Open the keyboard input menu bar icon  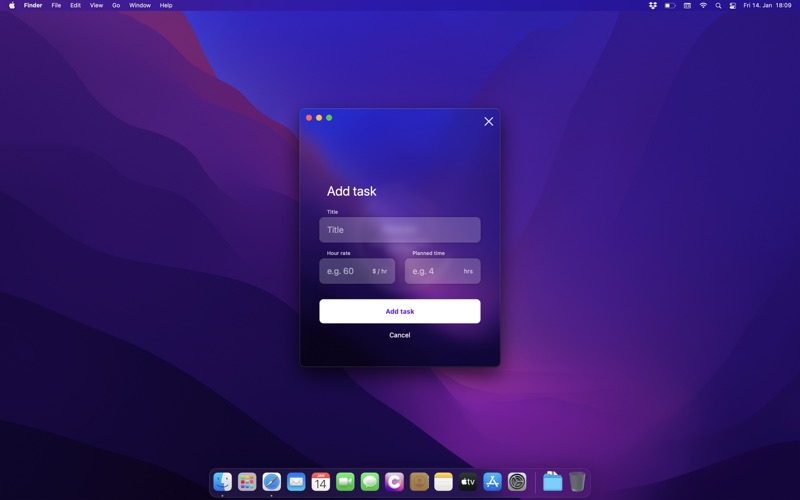pyautogui.click(x=687, y=6)
